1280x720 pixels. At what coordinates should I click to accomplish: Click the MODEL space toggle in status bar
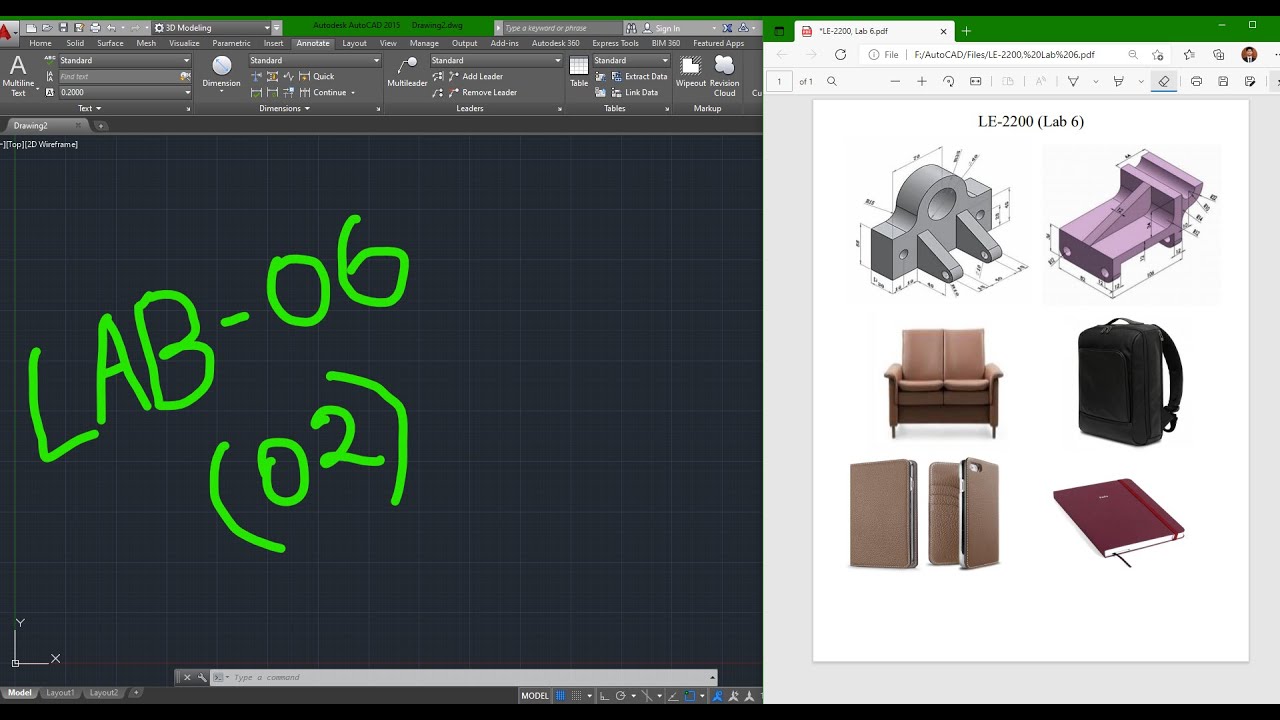pos(535,695)
